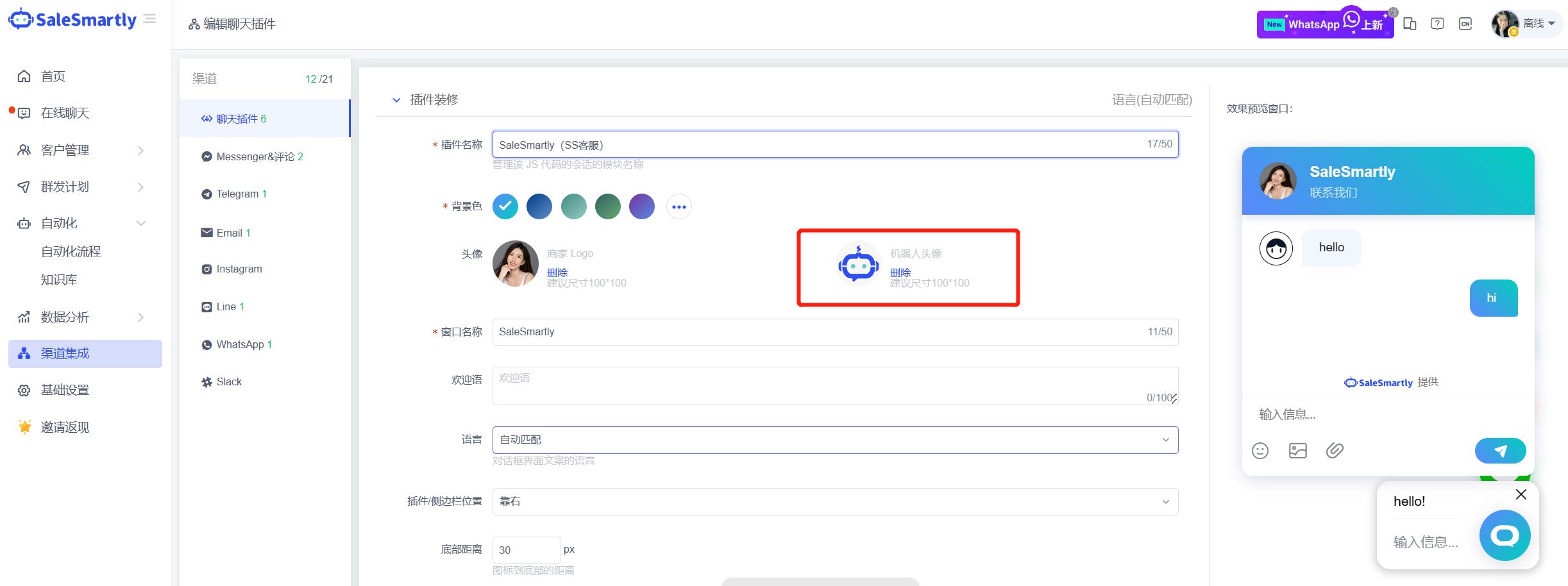Open the 语言 auto-match dropdown

point(835,440)
